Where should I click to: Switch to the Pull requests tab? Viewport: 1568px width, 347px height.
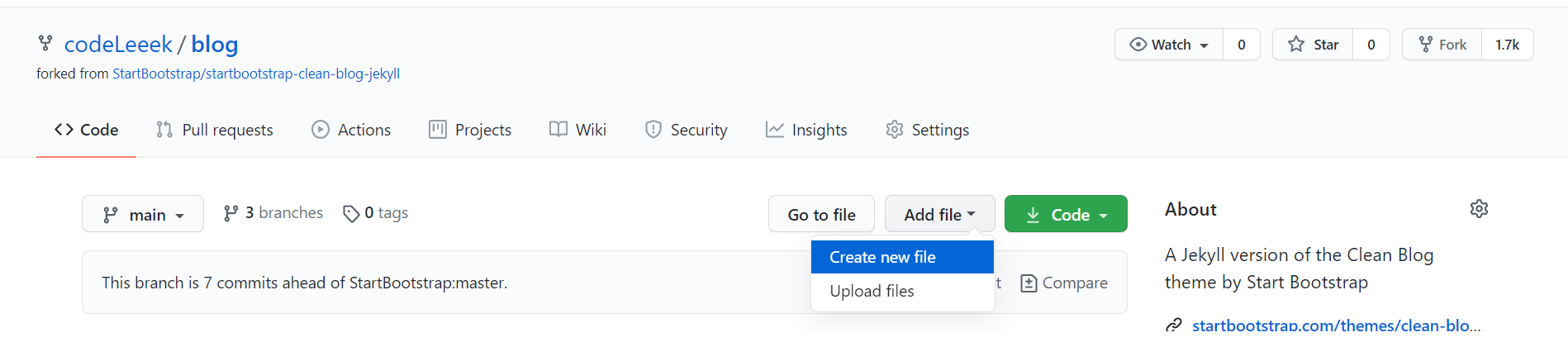point(215,130)
